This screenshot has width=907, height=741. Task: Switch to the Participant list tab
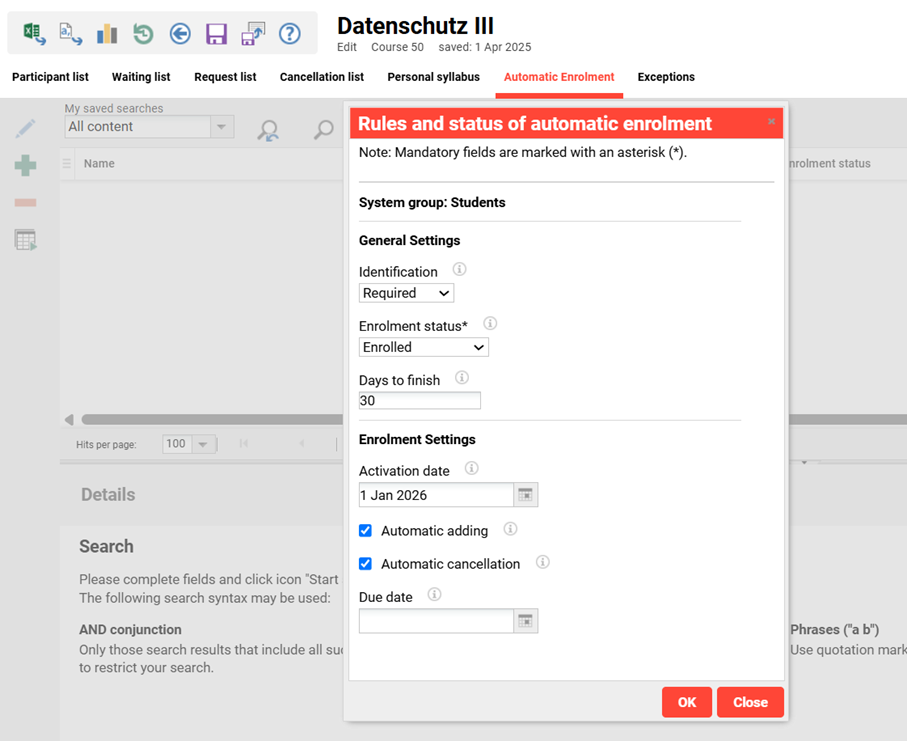point(50,77)
